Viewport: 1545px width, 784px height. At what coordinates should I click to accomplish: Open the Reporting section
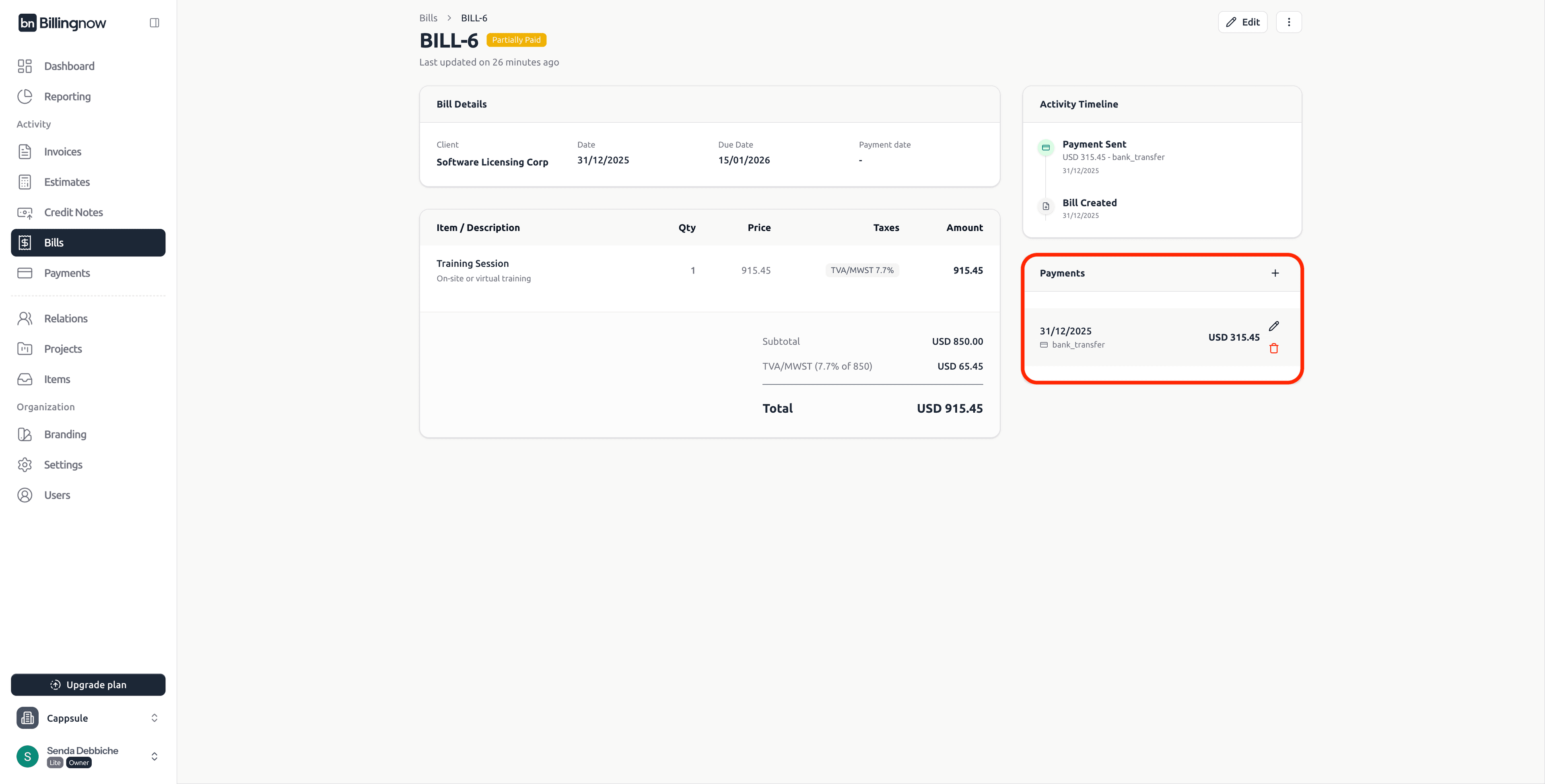[66, 96]
